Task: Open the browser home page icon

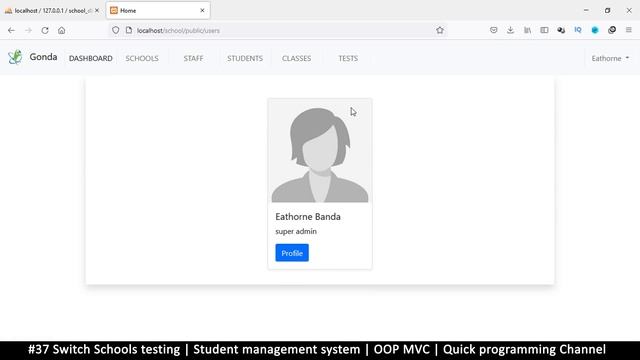Action: pyautogui.click(x=62, y=30)
